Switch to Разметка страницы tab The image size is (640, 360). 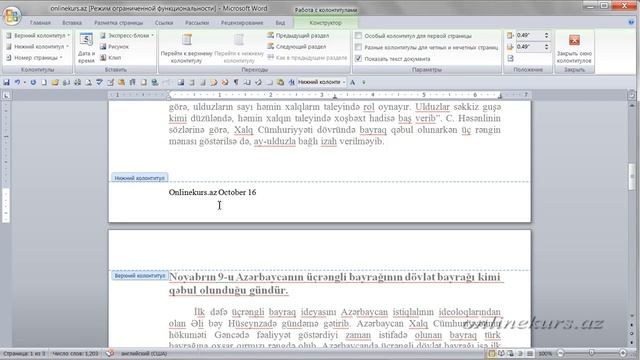pyautogui.click(x=118, y=23)
